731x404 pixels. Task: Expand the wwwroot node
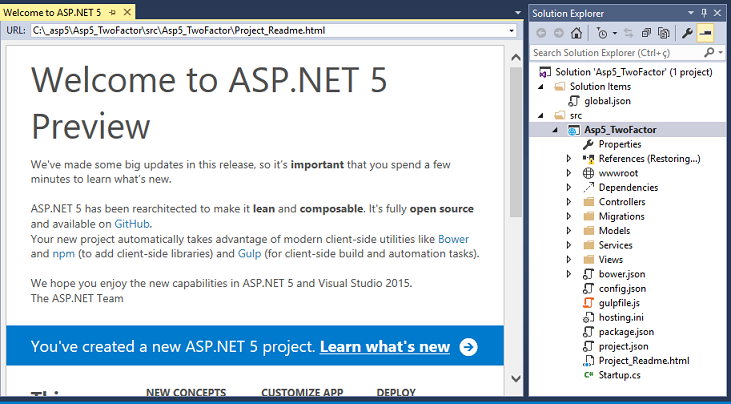pyautogui.click(x=569, y=173)
